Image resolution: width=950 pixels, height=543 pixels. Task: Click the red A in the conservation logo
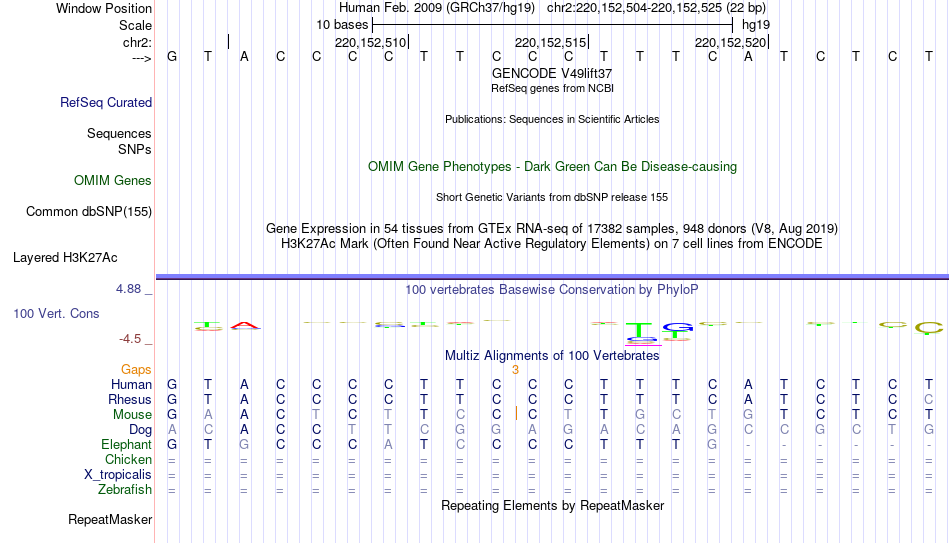pyautogui.click(x=244, y=325)
